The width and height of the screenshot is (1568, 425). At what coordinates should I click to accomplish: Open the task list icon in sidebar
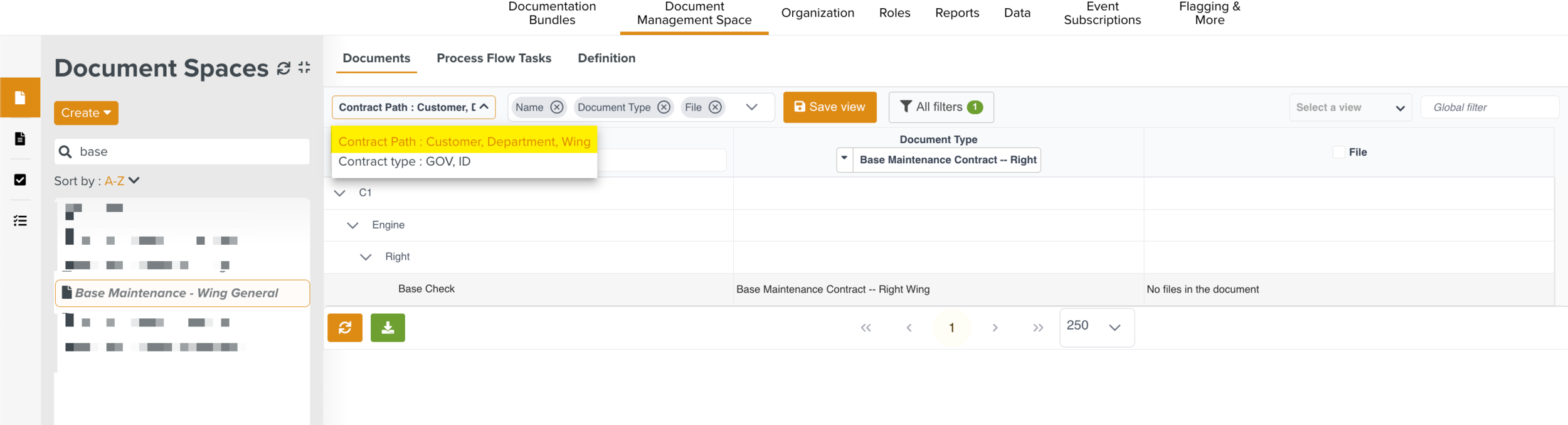[20, 221]
